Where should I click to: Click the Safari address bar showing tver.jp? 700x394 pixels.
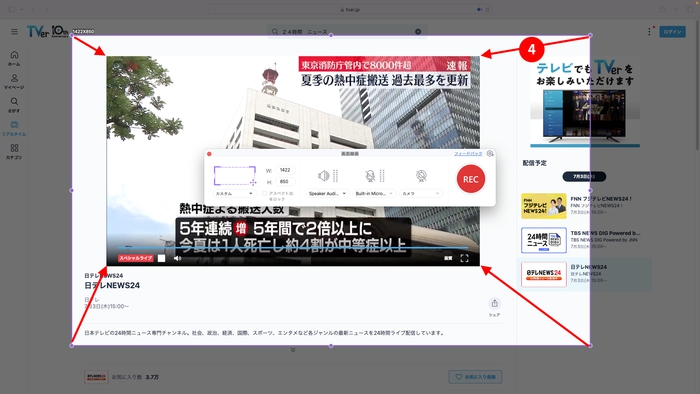(350, 9)
